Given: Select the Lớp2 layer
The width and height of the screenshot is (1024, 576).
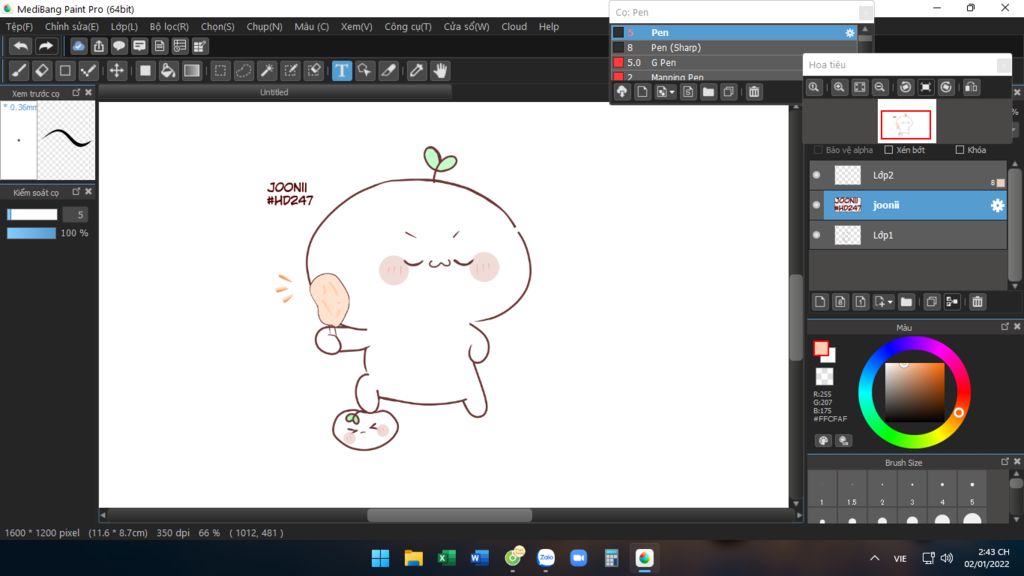Looking at the screenshot, I should point(908,175).
